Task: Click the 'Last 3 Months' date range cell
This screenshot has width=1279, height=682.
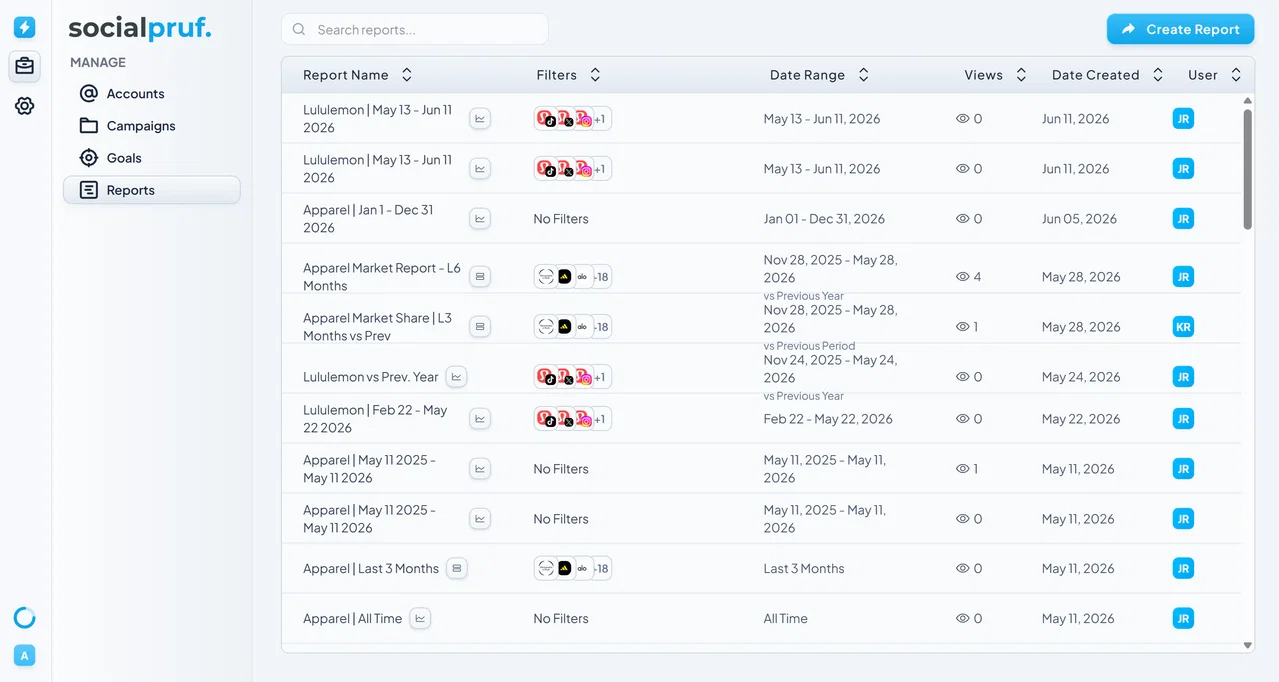Action: coord(804,568)
